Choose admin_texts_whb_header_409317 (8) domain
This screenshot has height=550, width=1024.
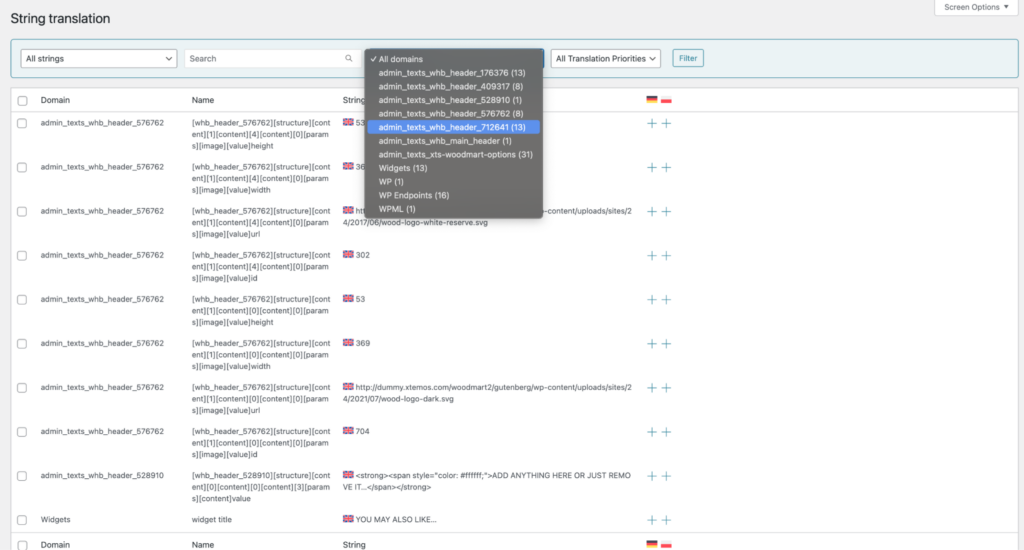[x=453, y=86]
